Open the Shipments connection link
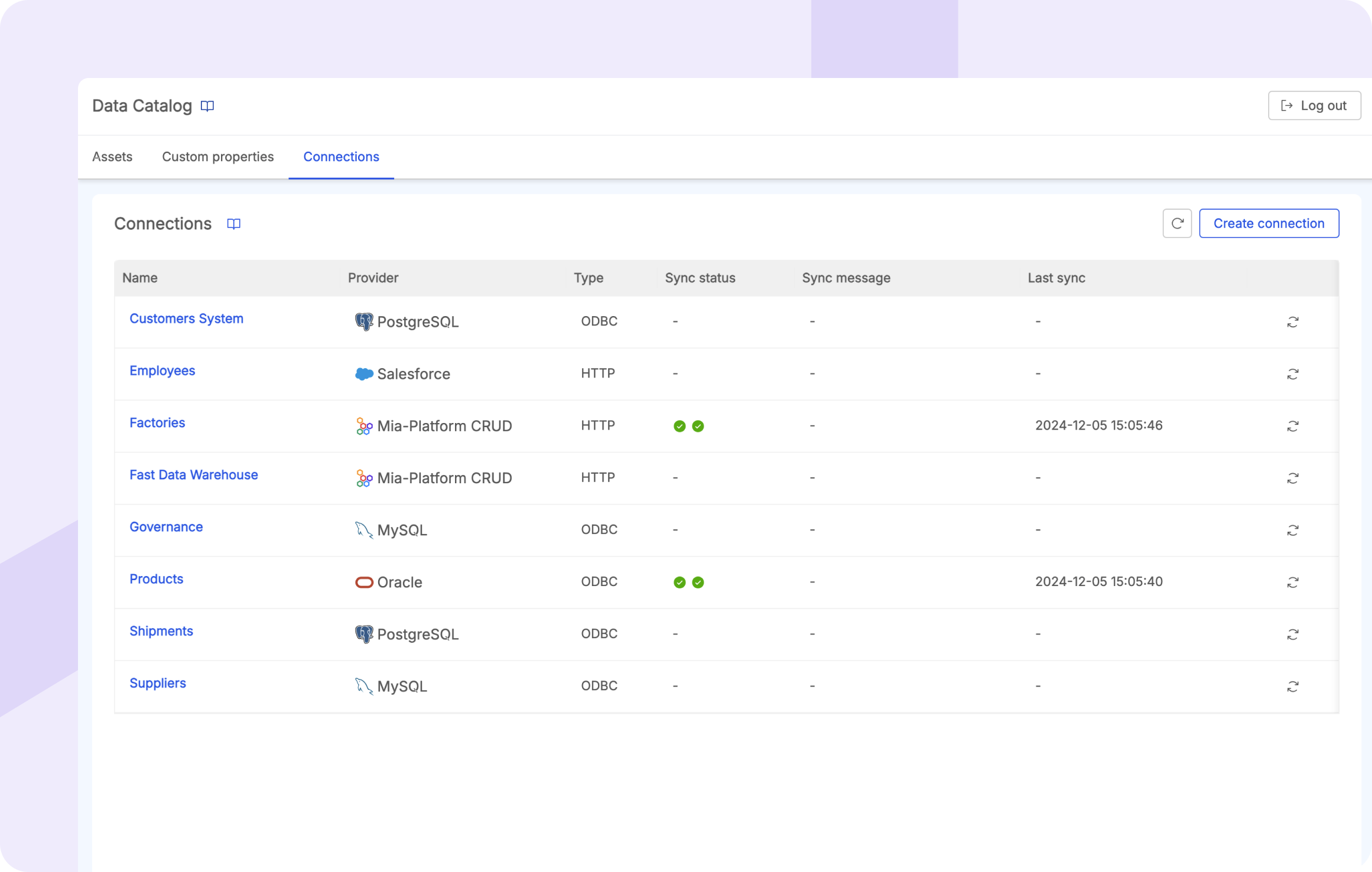The height and width of the screenshot is (872, 1372). (x=161, y=631)
